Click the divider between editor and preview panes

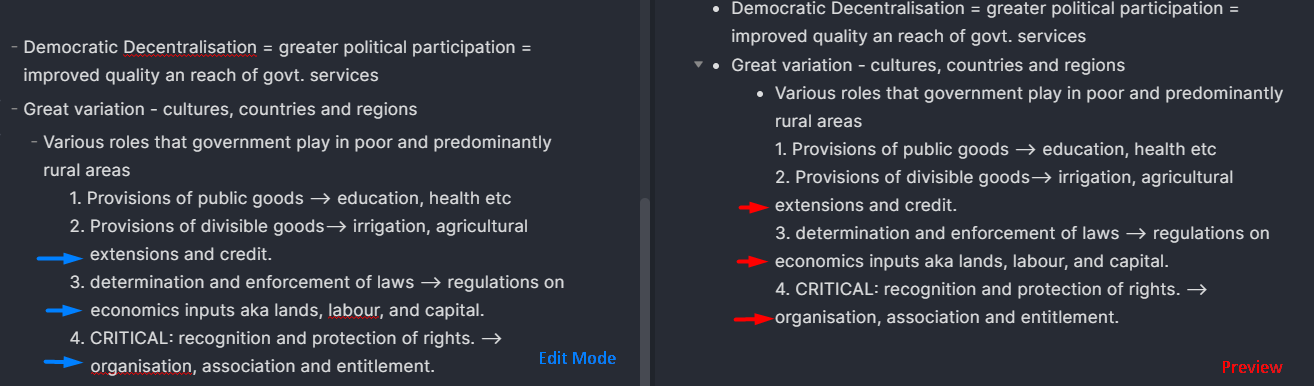tap(653, 193)
